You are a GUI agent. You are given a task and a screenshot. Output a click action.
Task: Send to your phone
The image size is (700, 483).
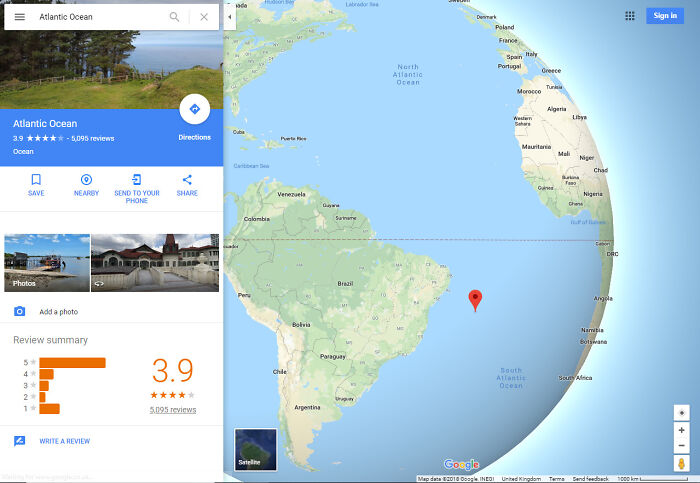pyautogui.click(x=137, y=179)
